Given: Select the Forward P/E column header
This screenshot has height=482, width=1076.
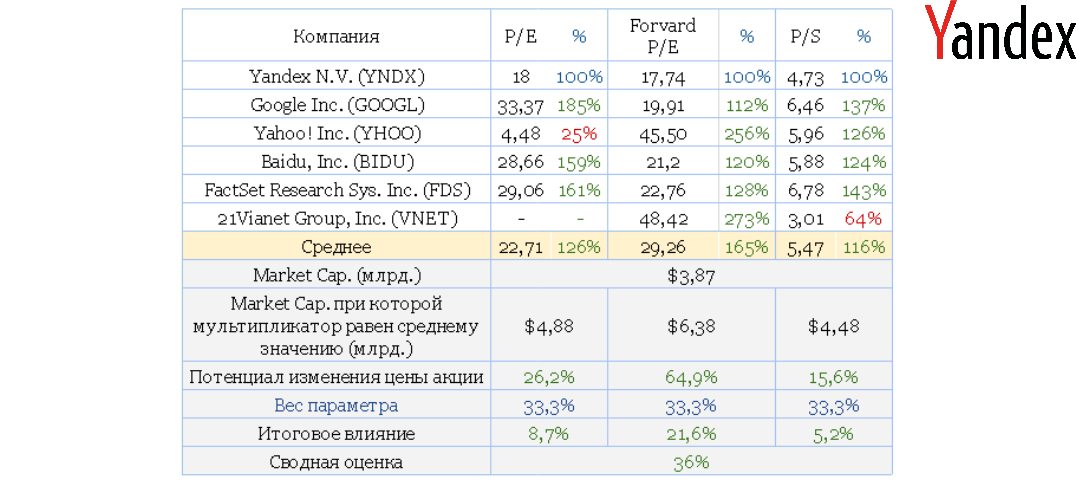Looking at the screenshot, I should (x=662, y=36).
